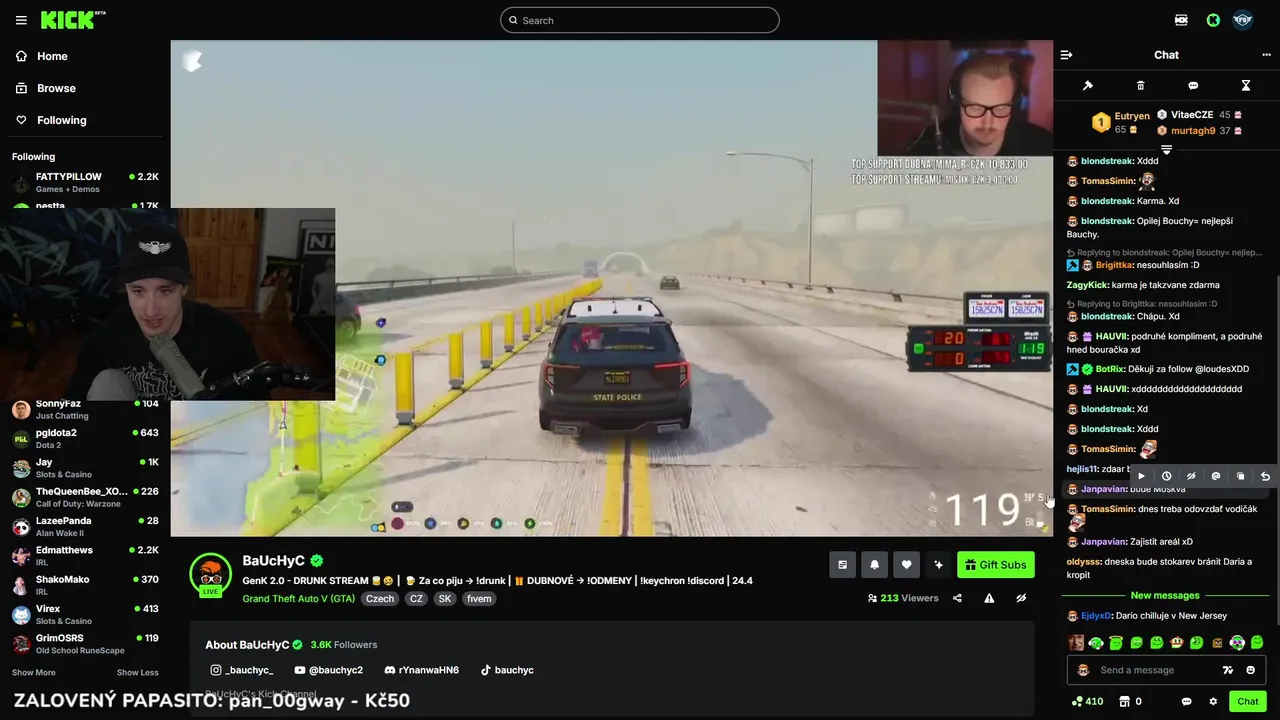Screen dimensions: 1280x720
Task: Open SonnyFaz channel in sidebar
Action: (x=85, y=409)
